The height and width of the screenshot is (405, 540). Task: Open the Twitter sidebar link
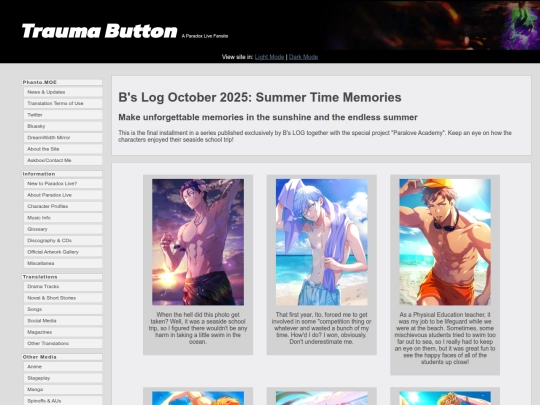point(63,115)
